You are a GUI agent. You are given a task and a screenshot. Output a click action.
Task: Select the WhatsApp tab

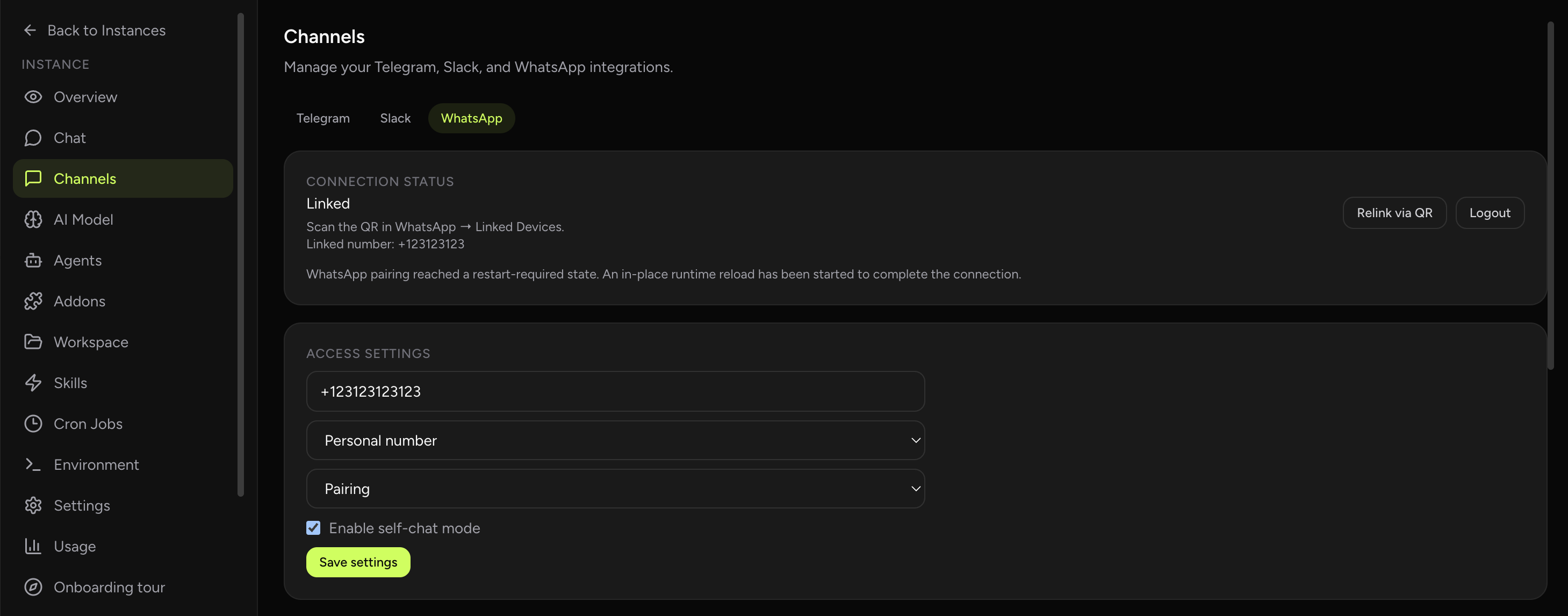[471, 118]
